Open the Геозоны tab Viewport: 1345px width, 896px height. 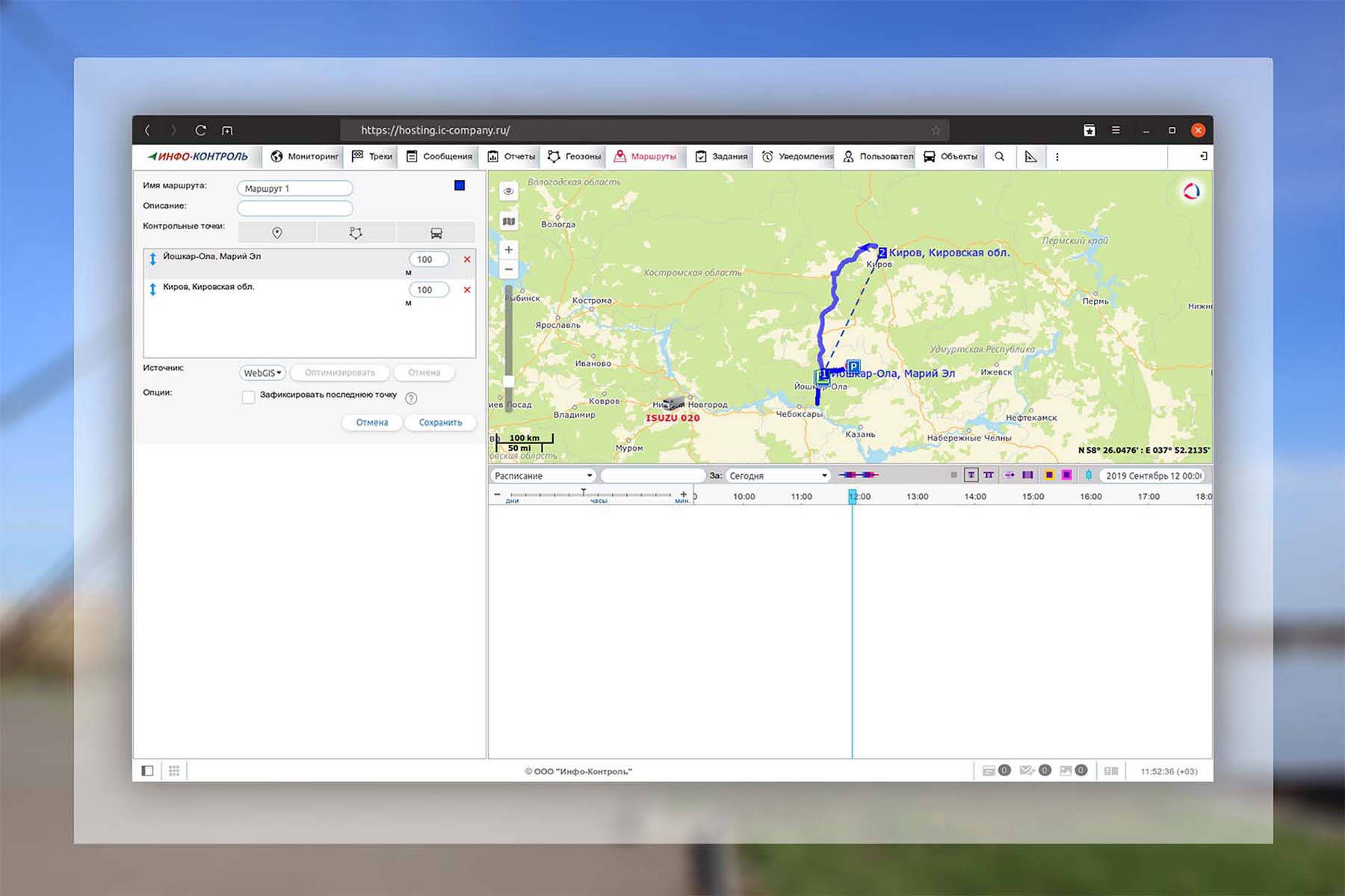[x=575, y=157]
